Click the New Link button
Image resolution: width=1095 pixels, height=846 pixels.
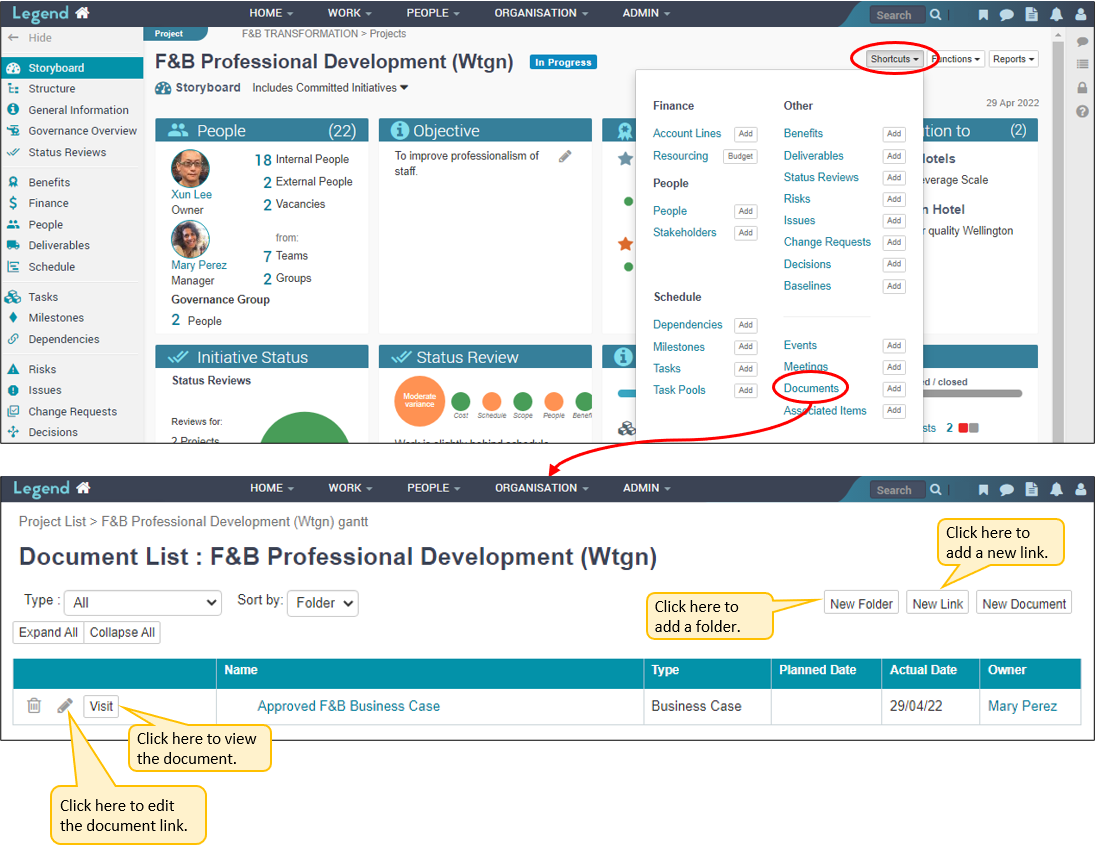point(937,604)
